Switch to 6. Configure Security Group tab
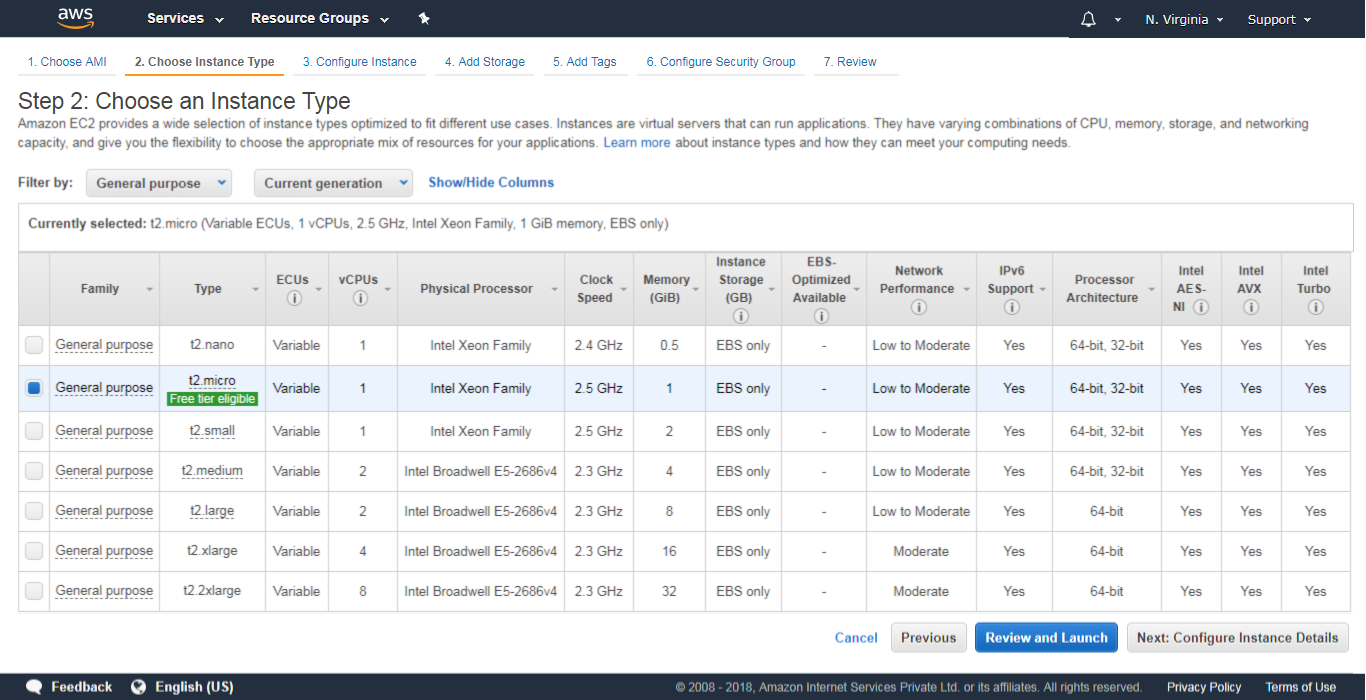The width and height of the screenshot is (1366, 700). (721, 62)
